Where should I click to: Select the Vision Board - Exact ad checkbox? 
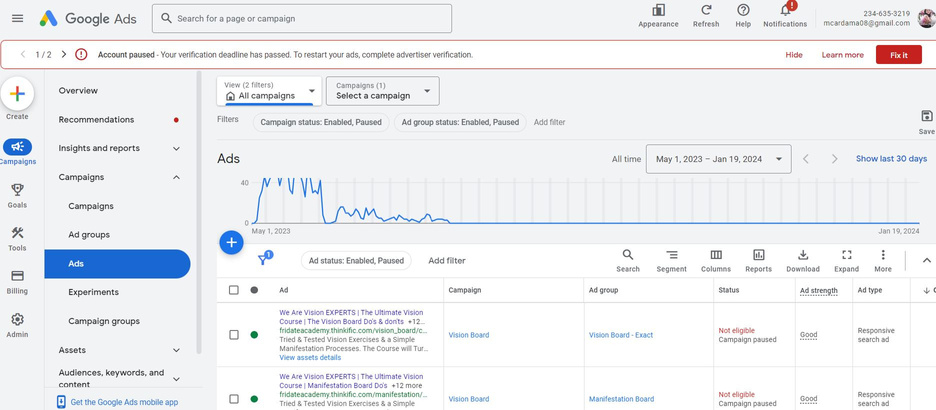click(233, 335)
